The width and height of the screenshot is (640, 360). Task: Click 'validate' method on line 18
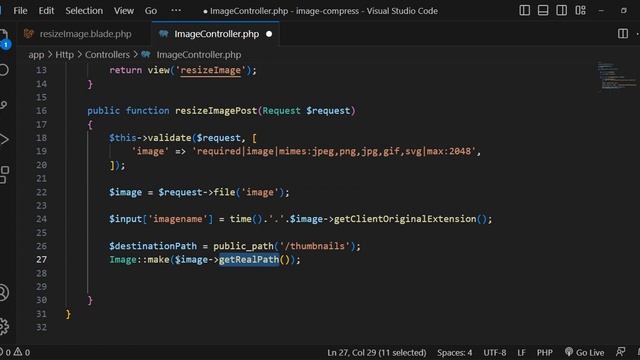coord(169,138)
